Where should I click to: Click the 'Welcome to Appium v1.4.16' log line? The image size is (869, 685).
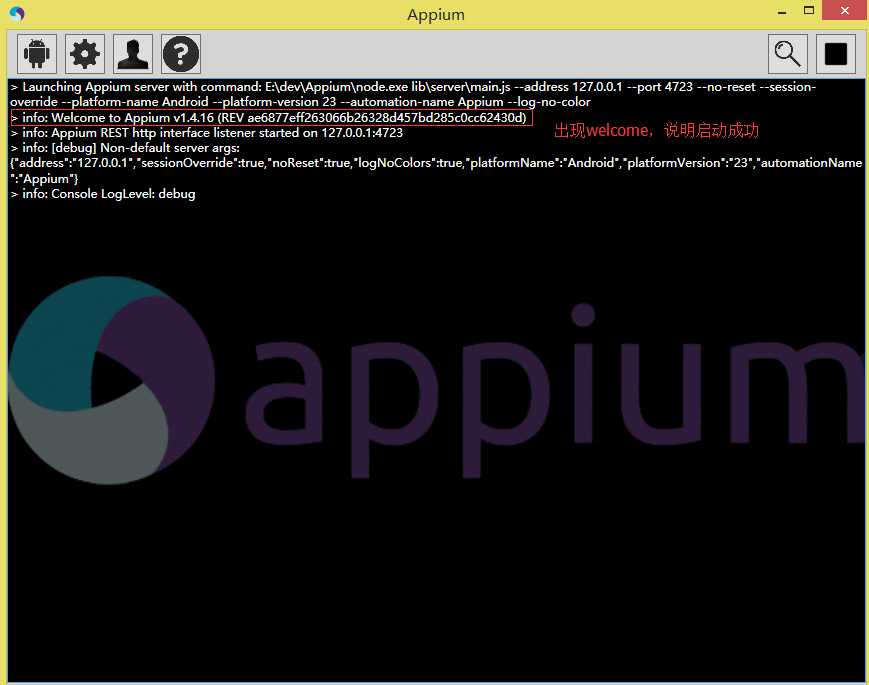pyautogui.click(x=268, y=117)
